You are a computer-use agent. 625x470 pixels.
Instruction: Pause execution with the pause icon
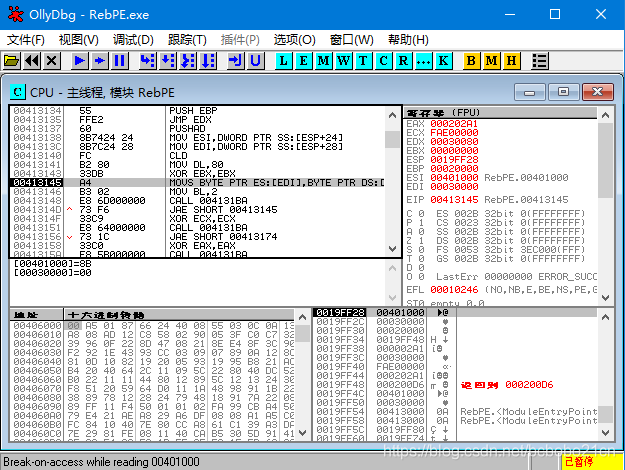(120, 61)
